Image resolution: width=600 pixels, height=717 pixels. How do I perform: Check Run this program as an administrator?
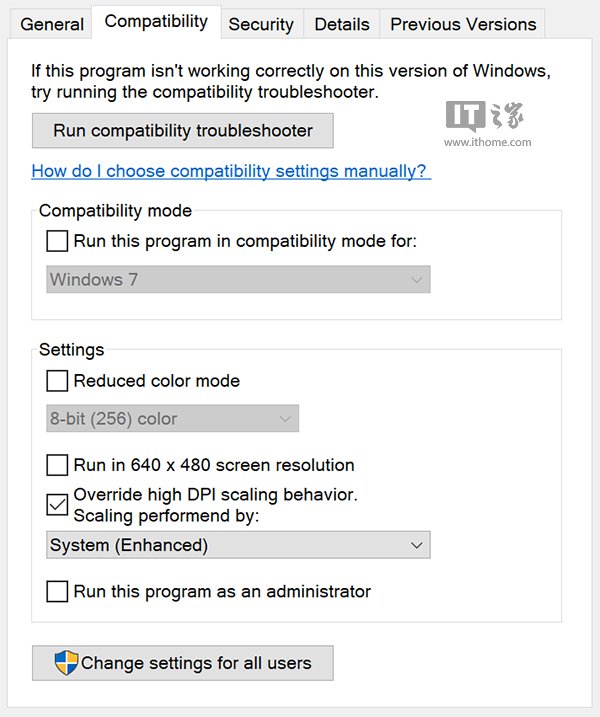click(57, 592)
